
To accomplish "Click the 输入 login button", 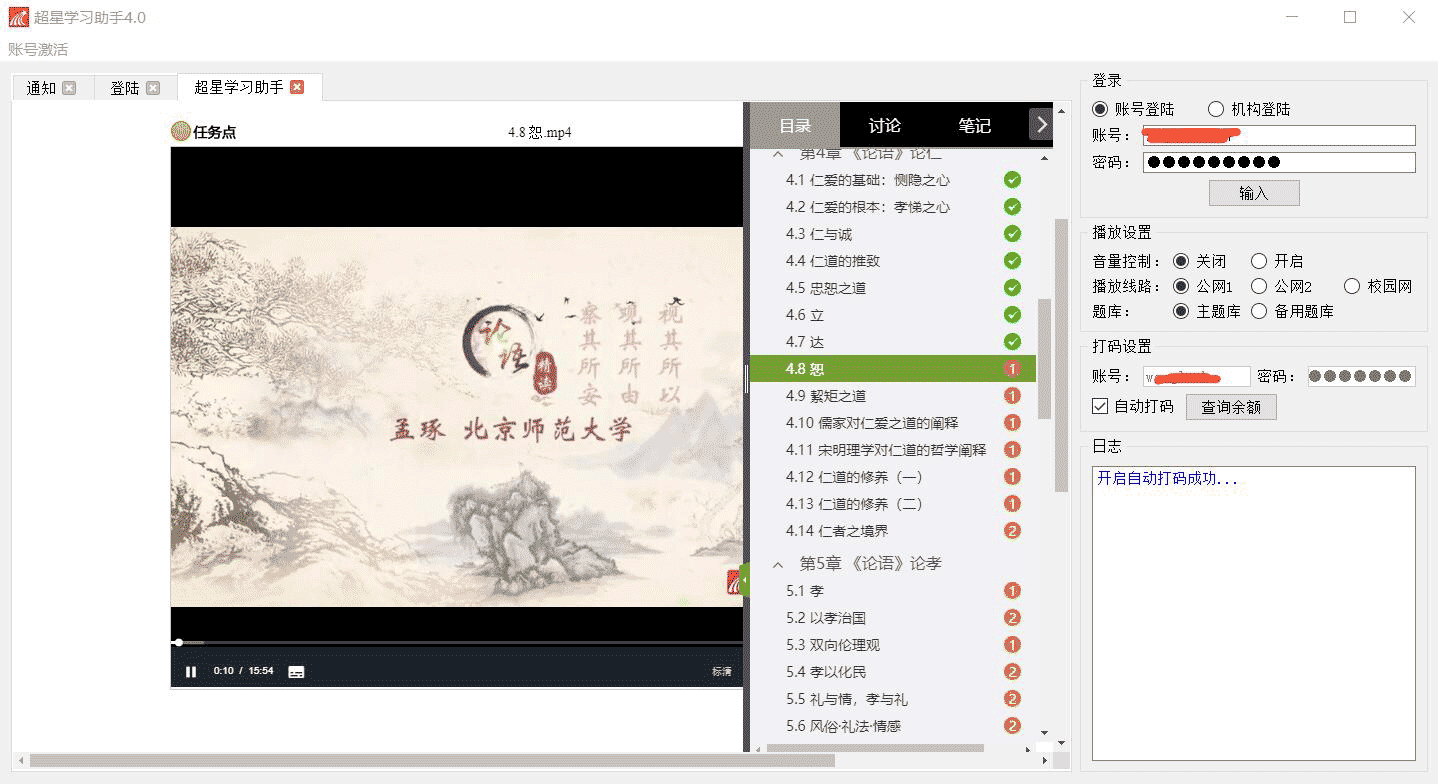I will click(1254, 193).
